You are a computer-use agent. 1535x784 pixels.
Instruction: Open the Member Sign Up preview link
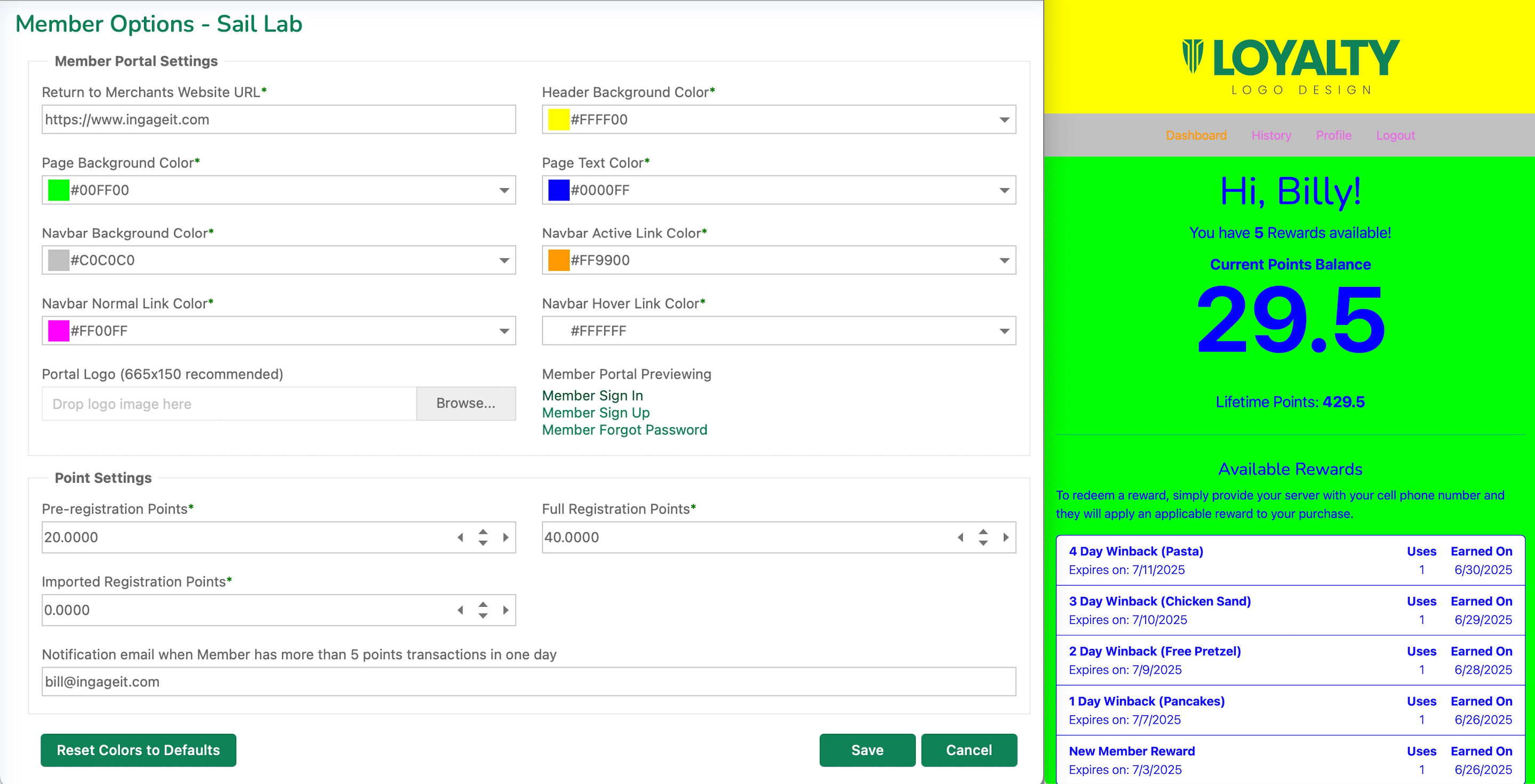(595, 412)
